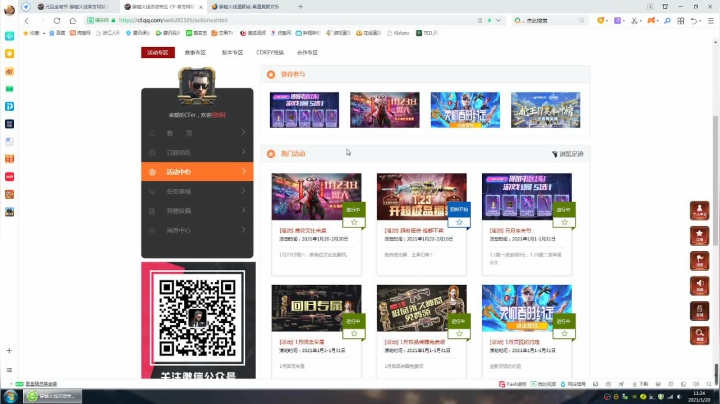The height and width of the screenshot is (404, 720).
Task: Open the 灵狐者的约定 banner in 推荐参与 row
Action: (x=465, y=110)
